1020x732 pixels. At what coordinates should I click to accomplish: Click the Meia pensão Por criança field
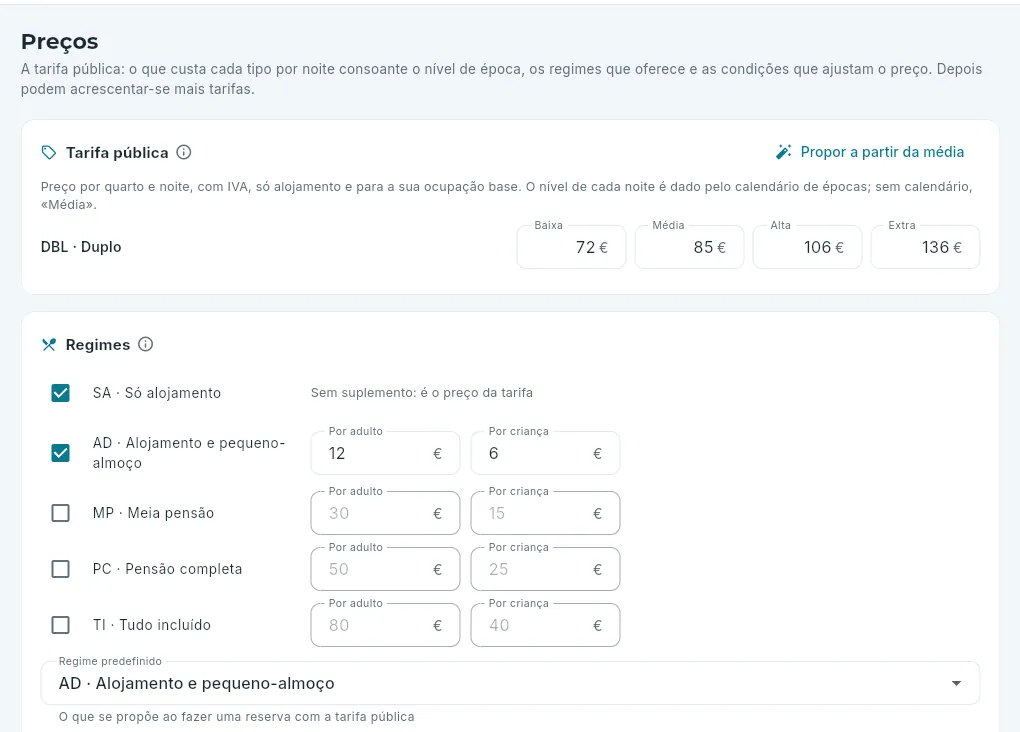(545, 513)
